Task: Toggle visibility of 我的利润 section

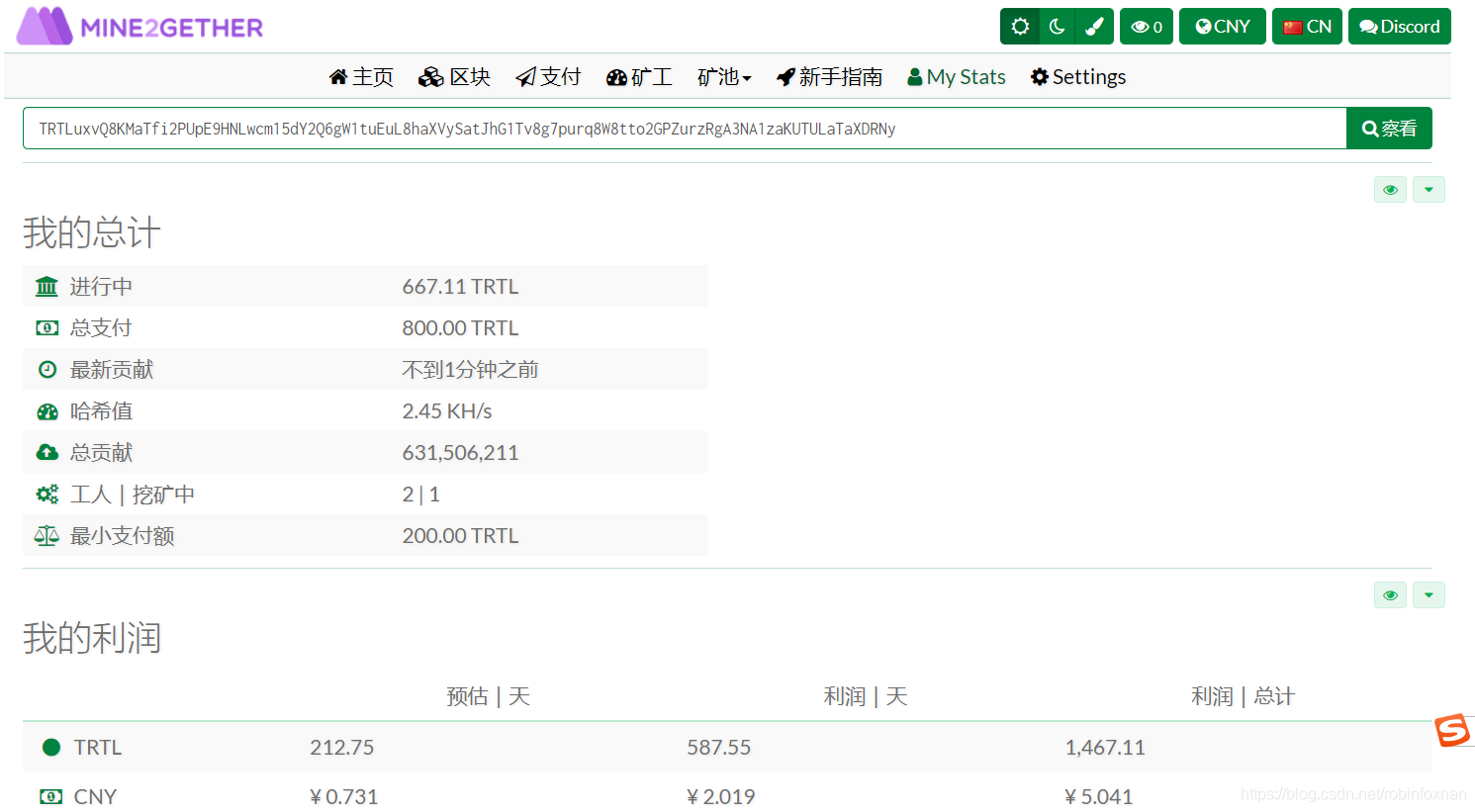Action: pyautogui.click(x=1390, y=595)
